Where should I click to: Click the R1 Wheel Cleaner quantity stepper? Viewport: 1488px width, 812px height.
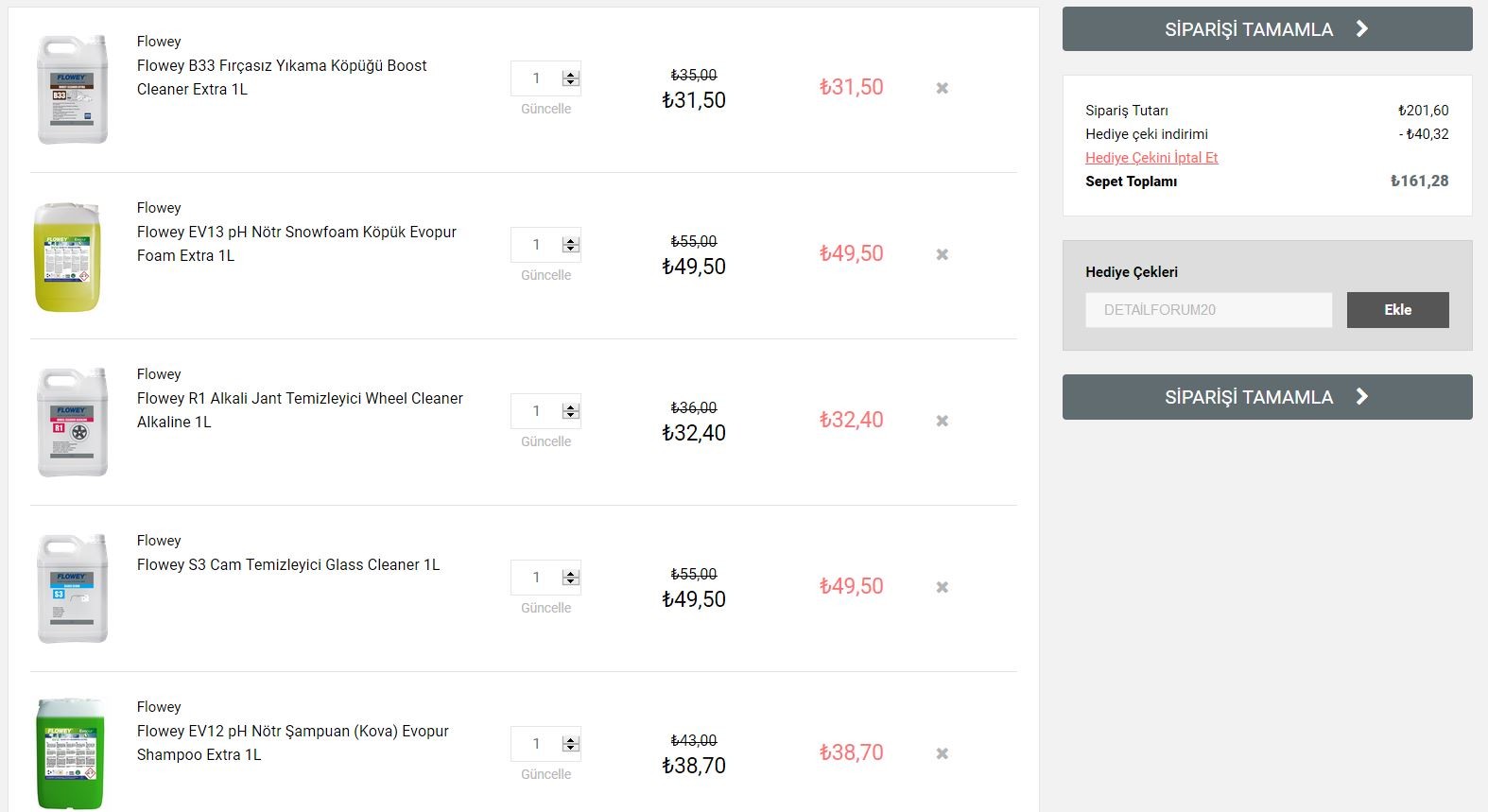pyautogui.click(x=570, y=411)
